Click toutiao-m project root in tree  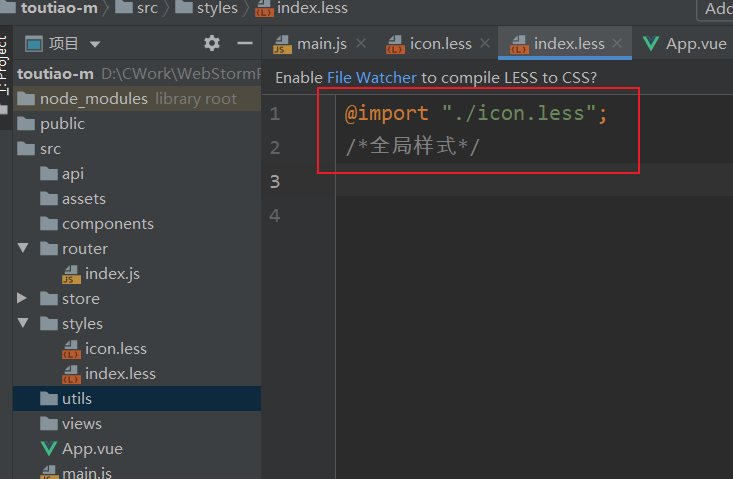(56, 74)
